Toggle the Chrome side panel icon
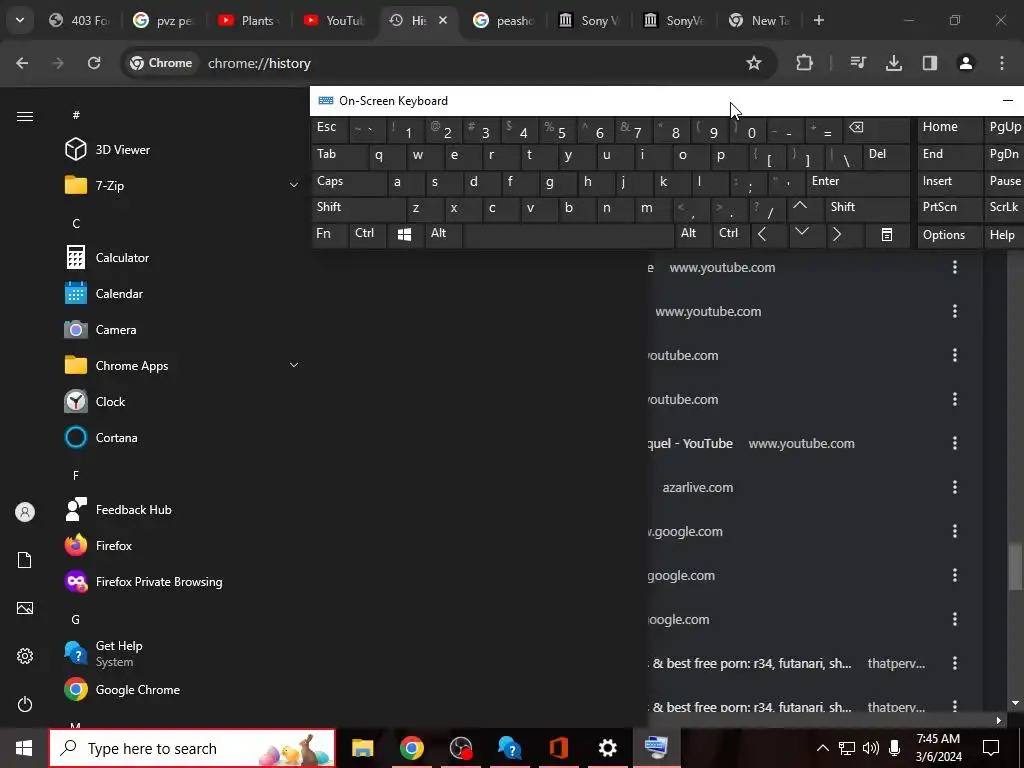 930,63
